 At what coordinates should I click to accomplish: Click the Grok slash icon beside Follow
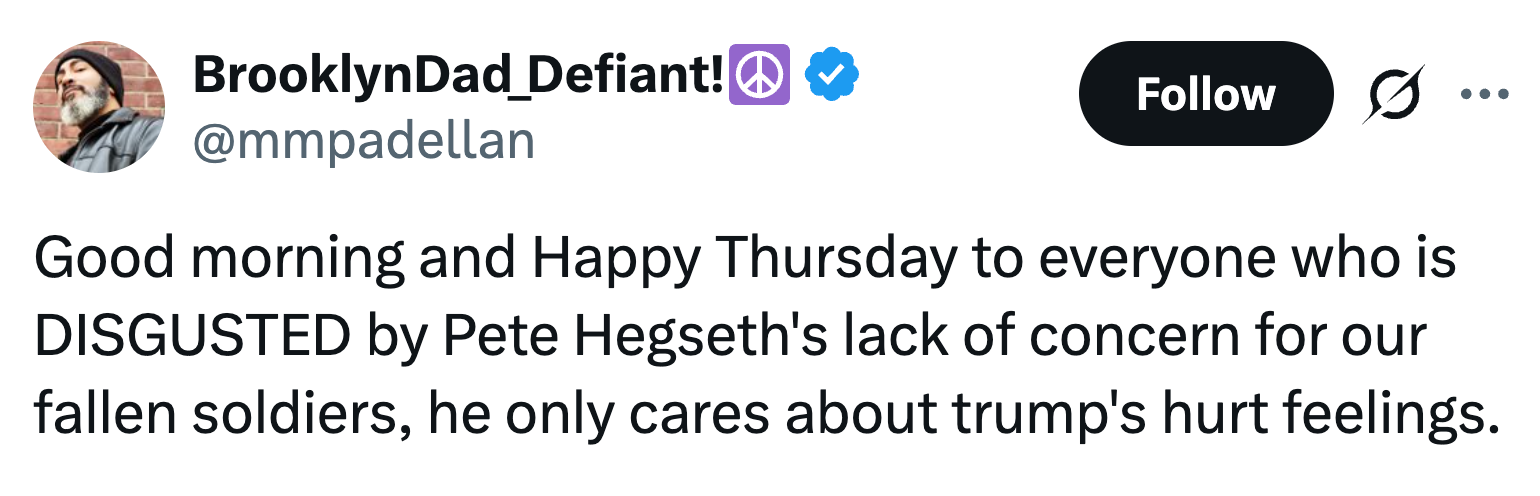[1392, 96]
